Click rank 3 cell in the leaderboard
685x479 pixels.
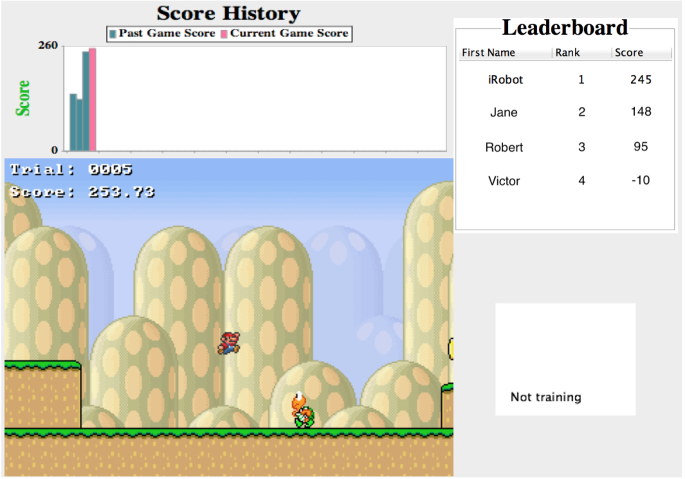[x=581, y=147]
